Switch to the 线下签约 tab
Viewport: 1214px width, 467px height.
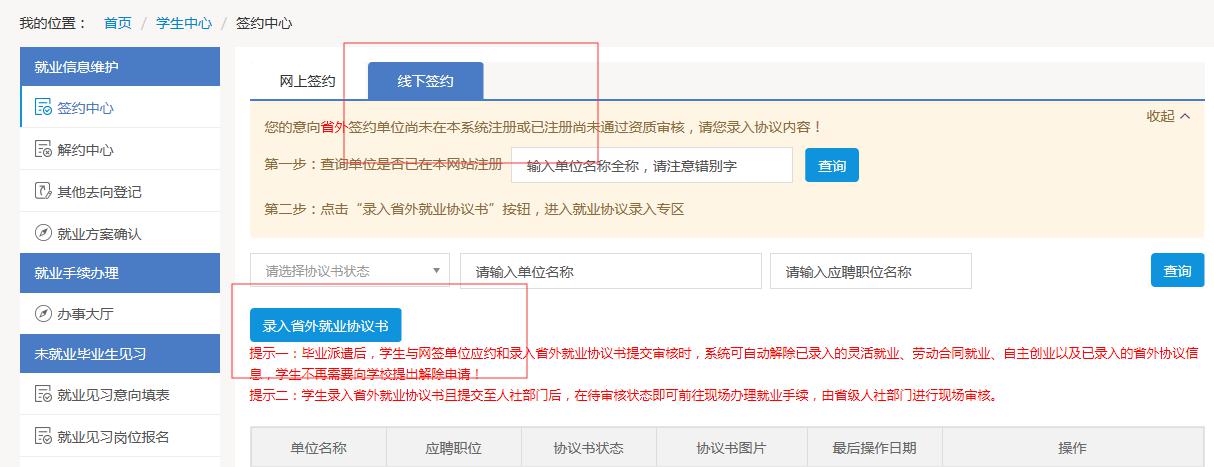coord(425,81)
